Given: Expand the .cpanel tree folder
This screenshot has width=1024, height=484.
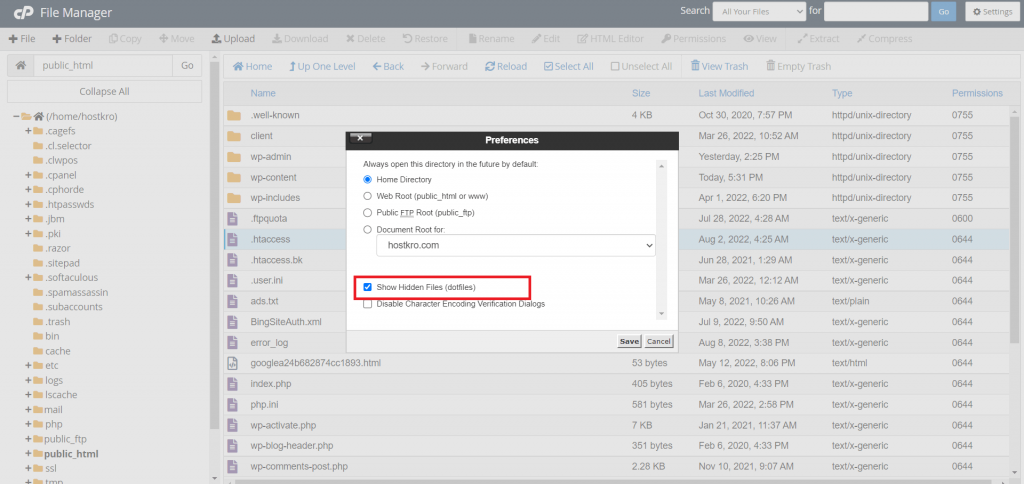Looking at the screenshot, I should [x=28, y=175].
